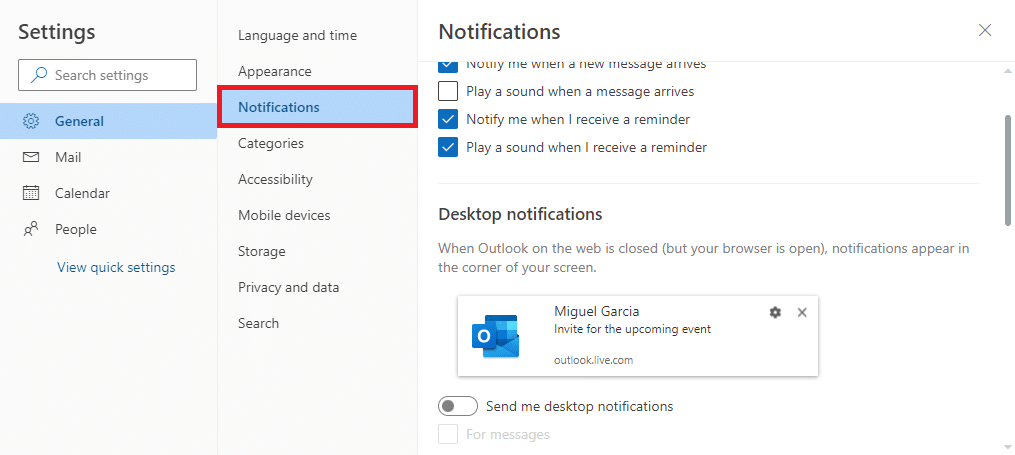The width and height of the screenshot is (1015, 455).
Task: Click the Notifications panel title
Action: click(x=499, y=31)
